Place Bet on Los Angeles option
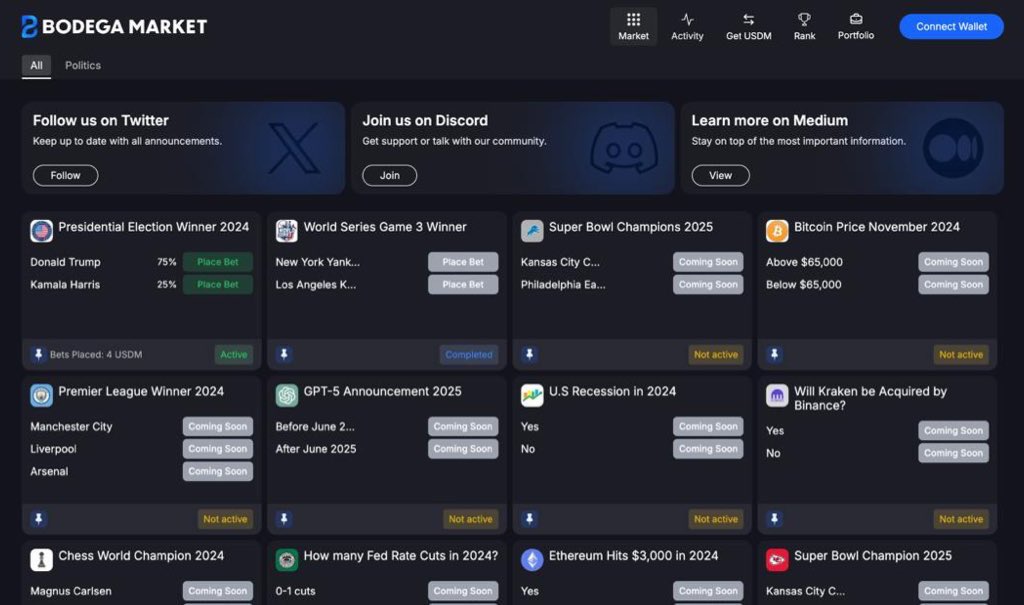Screen dimensions: 1024x605 [x=463, y=284]
